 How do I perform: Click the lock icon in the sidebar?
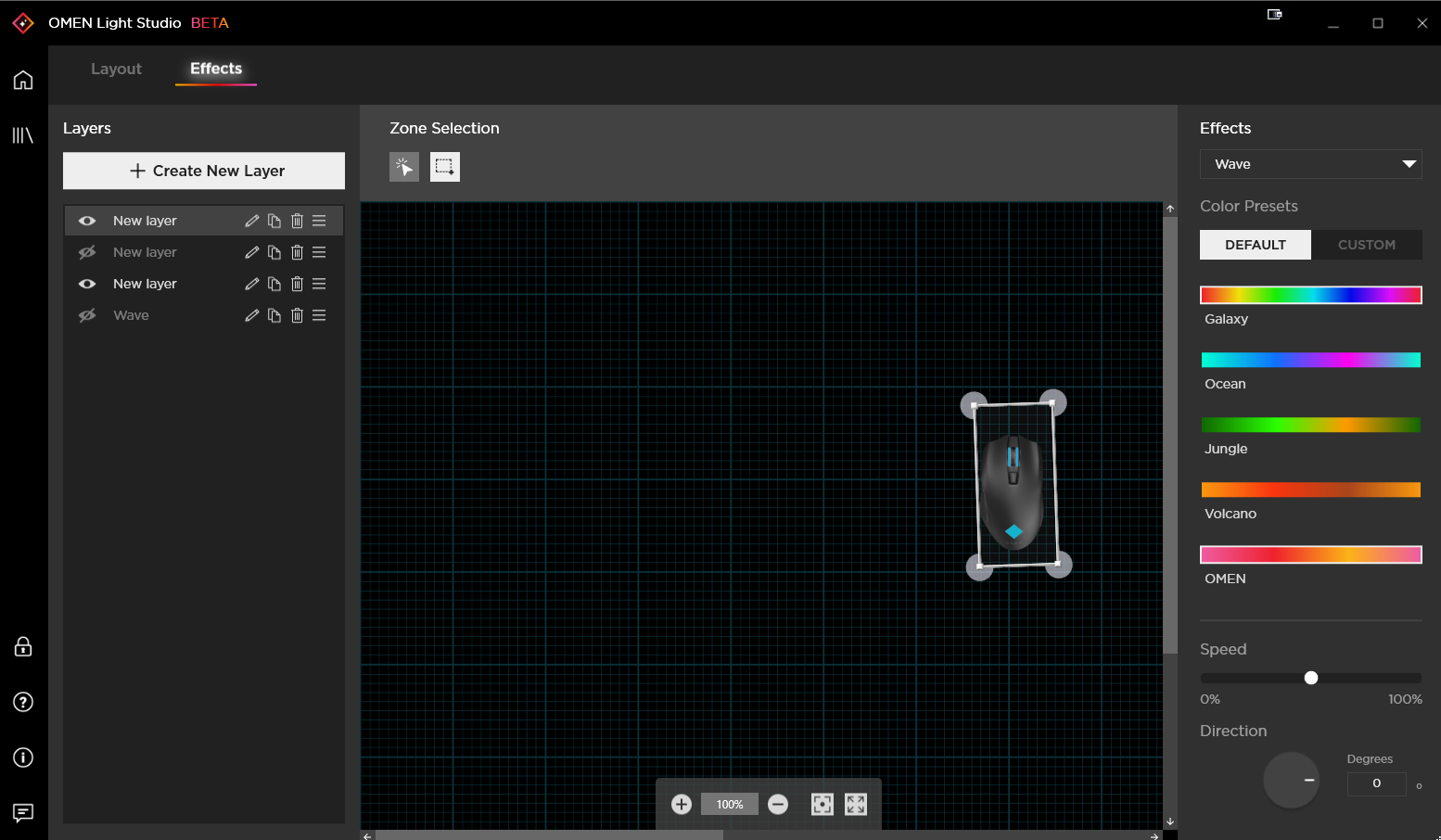pos(23,646)
